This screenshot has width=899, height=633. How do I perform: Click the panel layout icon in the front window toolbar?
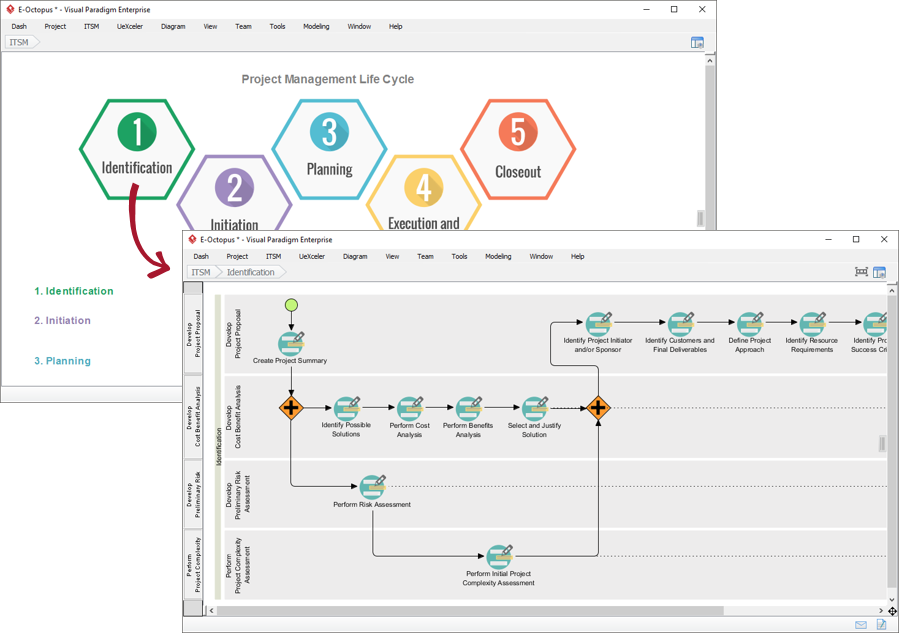point(880,272)
